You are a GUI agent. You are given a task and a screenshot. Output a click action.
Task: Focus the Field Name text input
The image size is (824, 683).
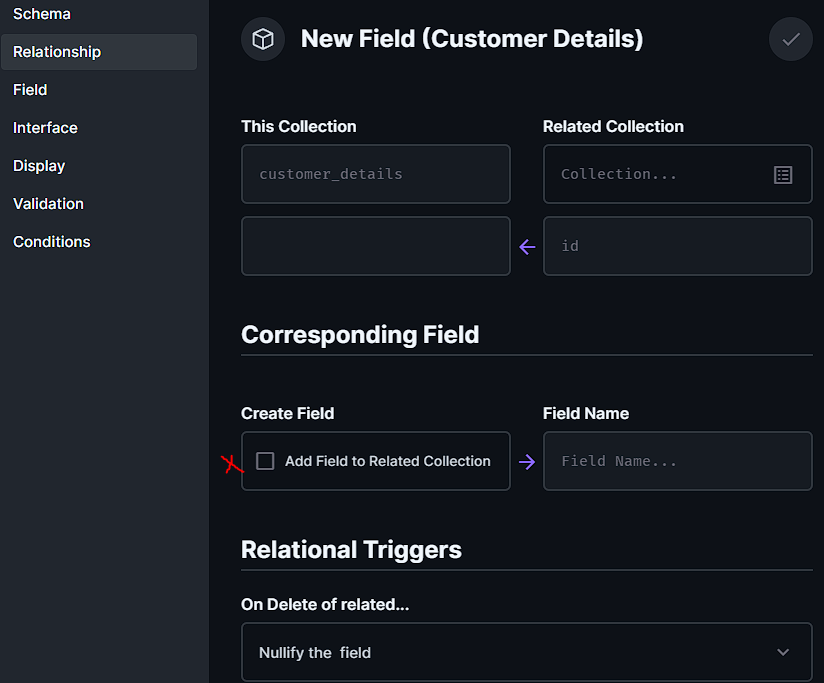tap(677, 461)
